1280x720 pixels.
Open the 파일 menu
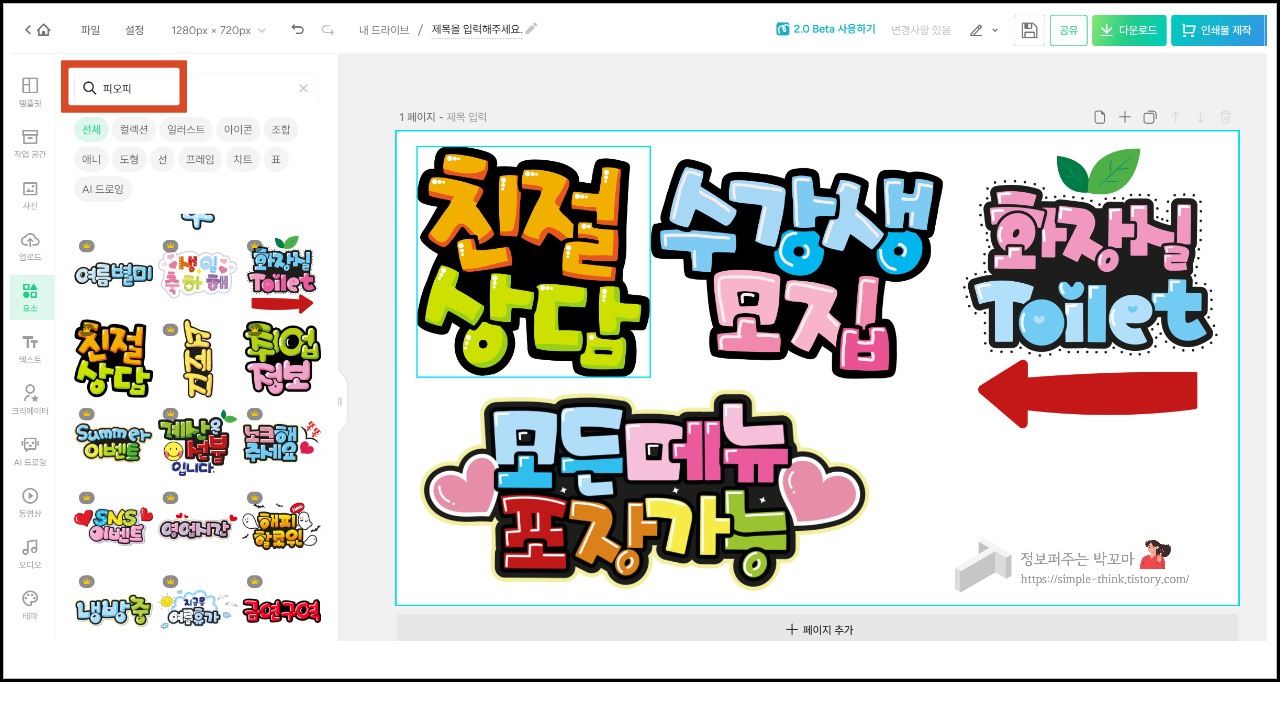tap(90, 30)
